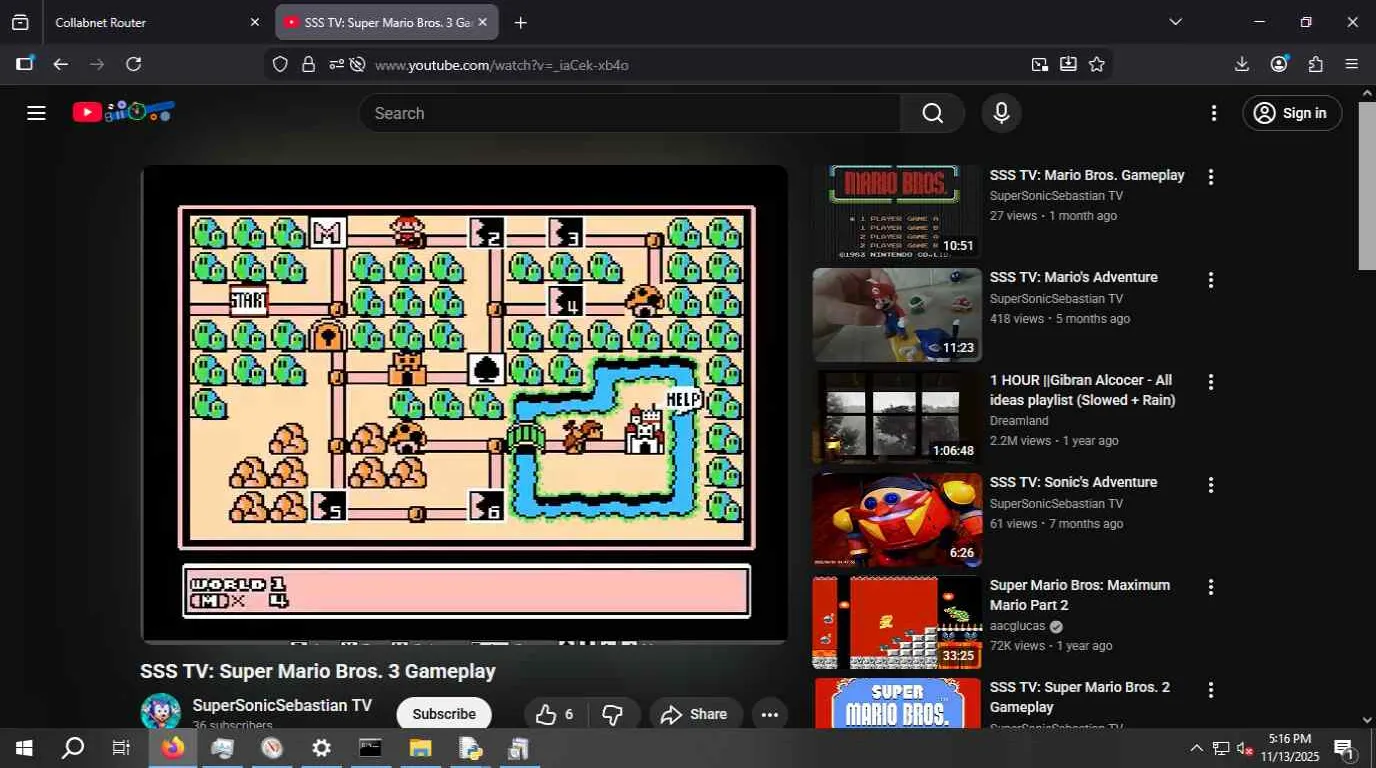Image resolution: width=1376 pixels, height=768 pixels.
Task: Click the Share button
Action: click(696, 714)
